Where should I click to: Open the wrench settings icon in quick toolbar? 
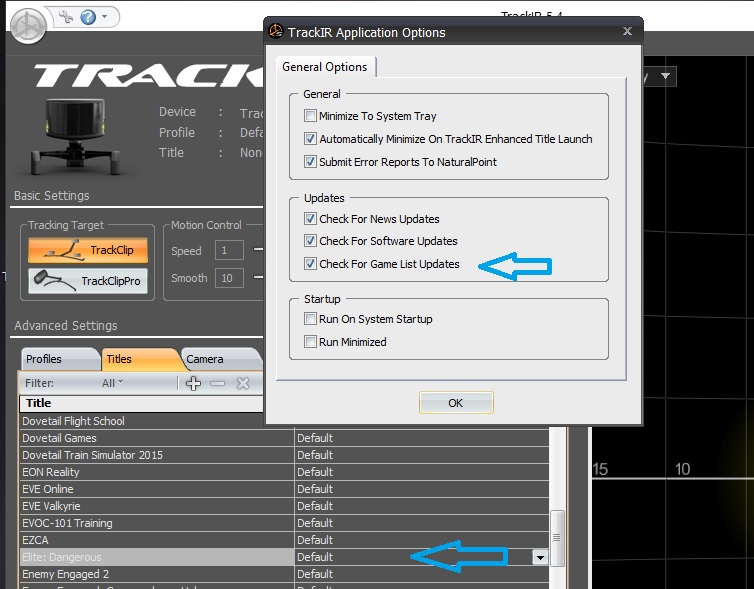coord(65,17)
